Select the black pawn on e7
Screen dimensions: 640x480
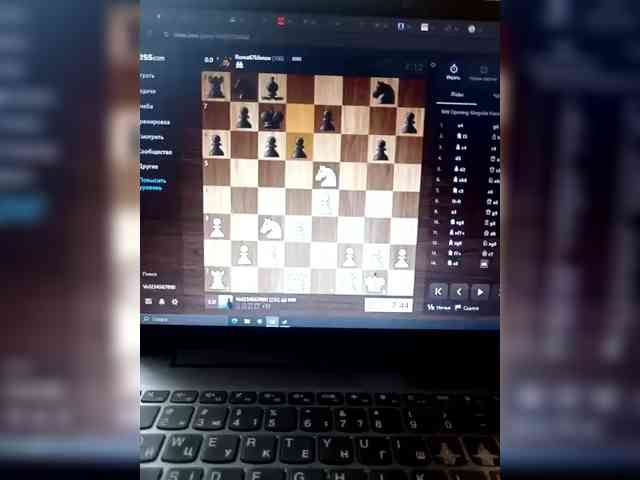pyautogui.click(x=327, y=119)
